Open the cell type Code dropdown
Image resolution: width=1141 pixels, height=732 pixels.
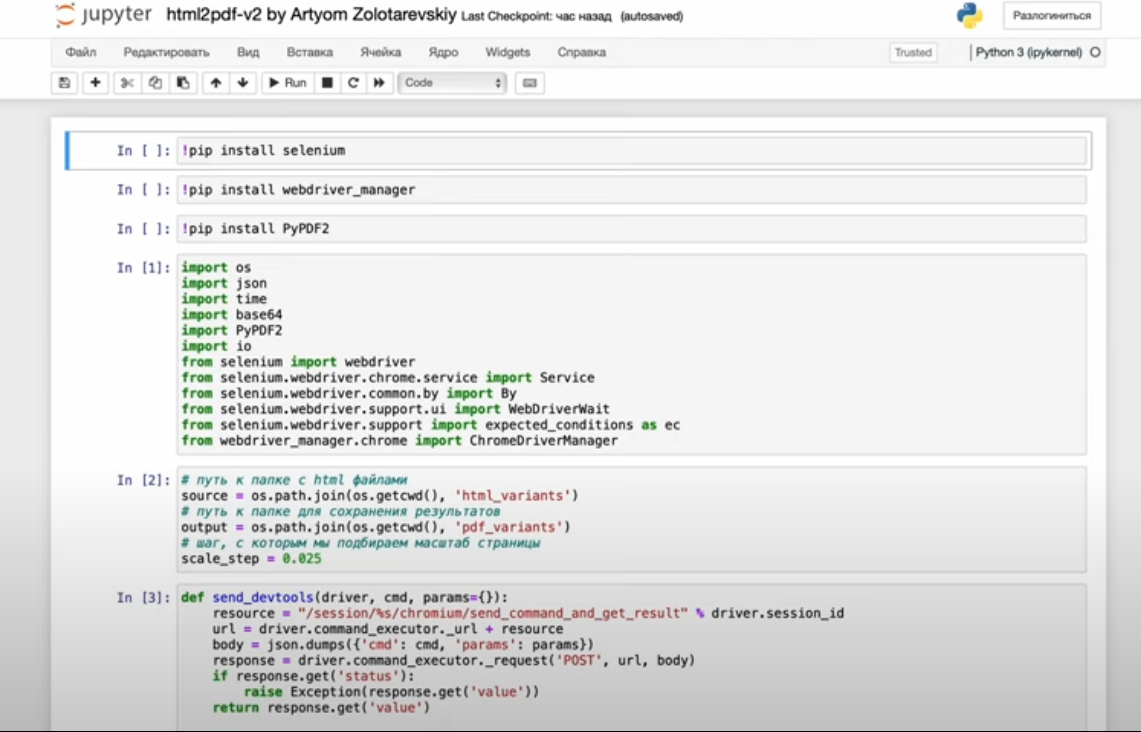[453, 83]
